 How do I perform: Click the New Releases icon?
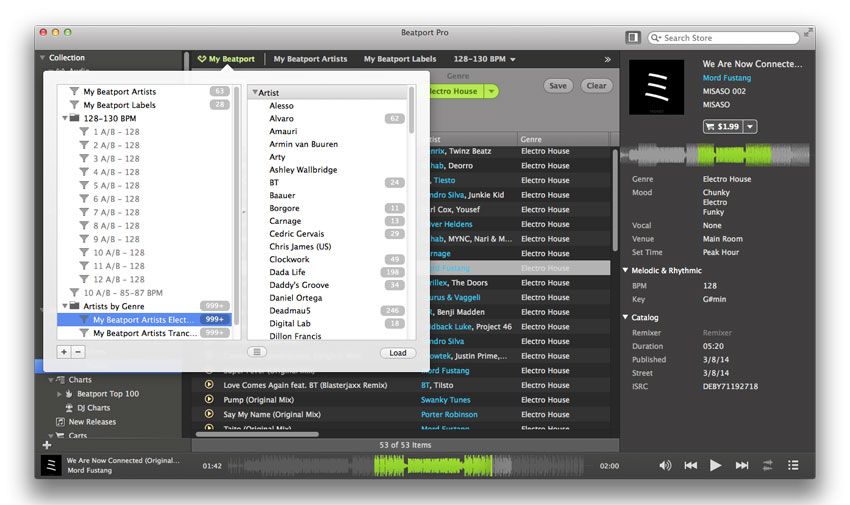click(60, 422)
